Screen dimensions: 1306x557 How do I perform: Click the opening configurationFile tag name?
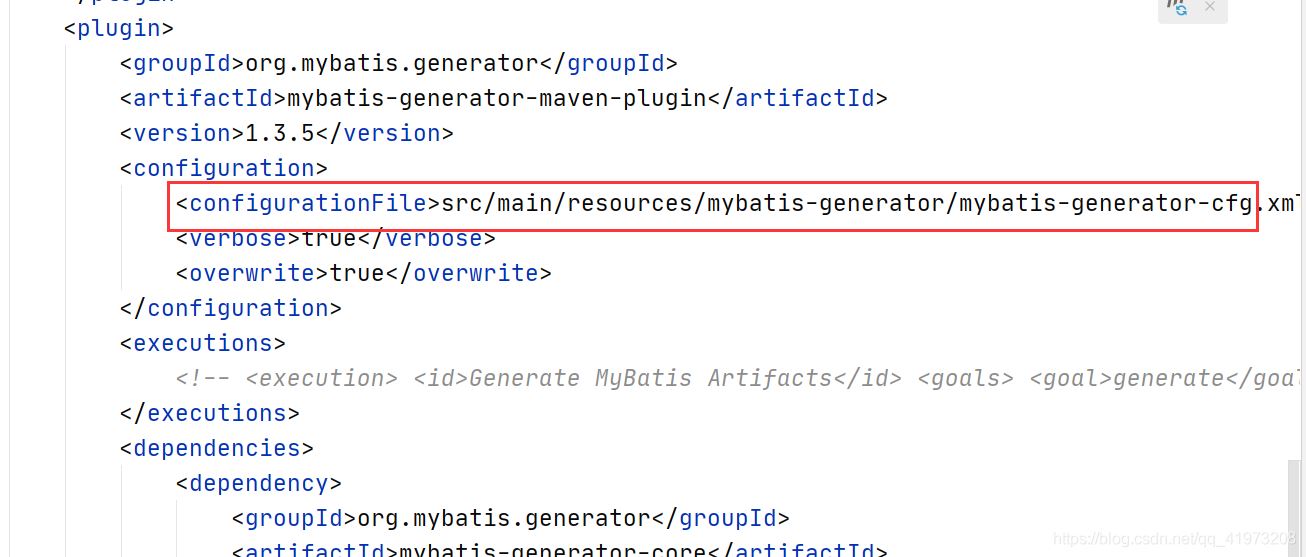(x=308, y=203)
